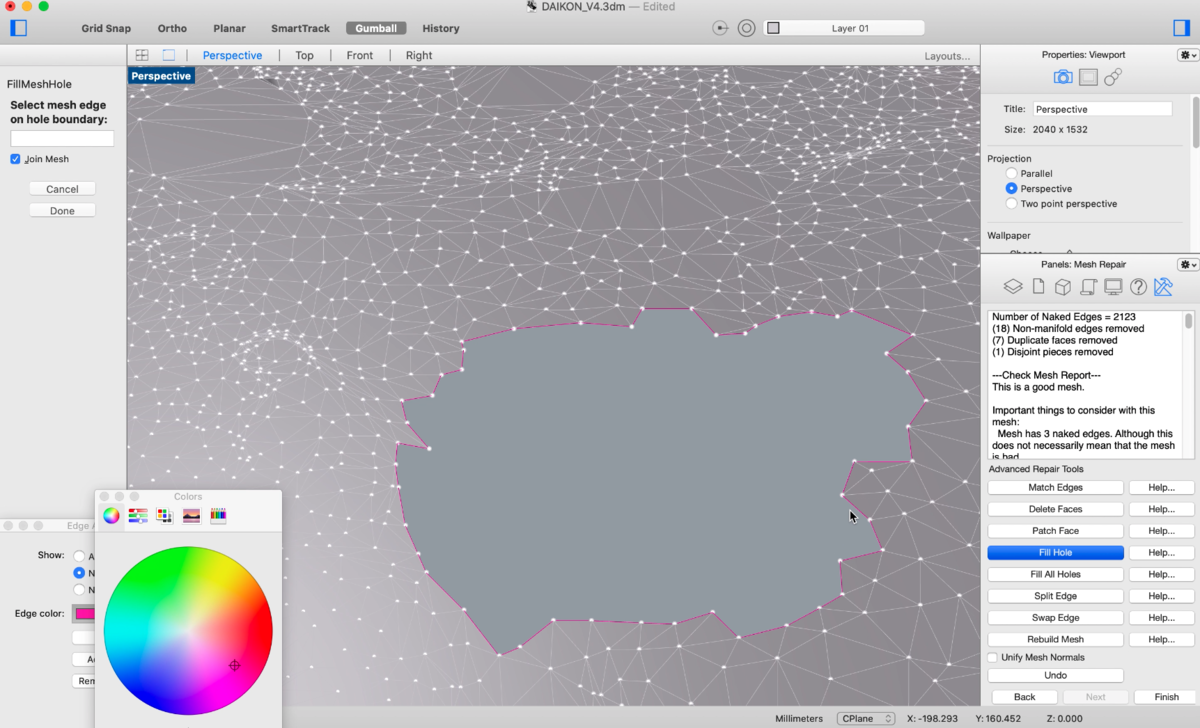The image size is (1200, 728).
Task: Open the question mark Help panel icon
Action: [x=1138, y=287]
